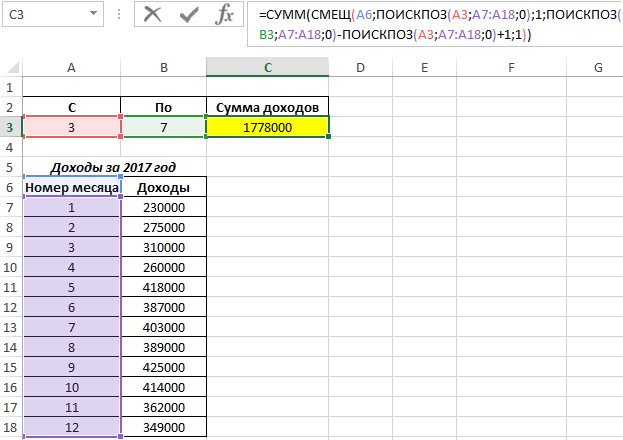Confirm the formula with the checkmark Enter icon
Viewport: 623px width, 440px height.
pos(188,14)
